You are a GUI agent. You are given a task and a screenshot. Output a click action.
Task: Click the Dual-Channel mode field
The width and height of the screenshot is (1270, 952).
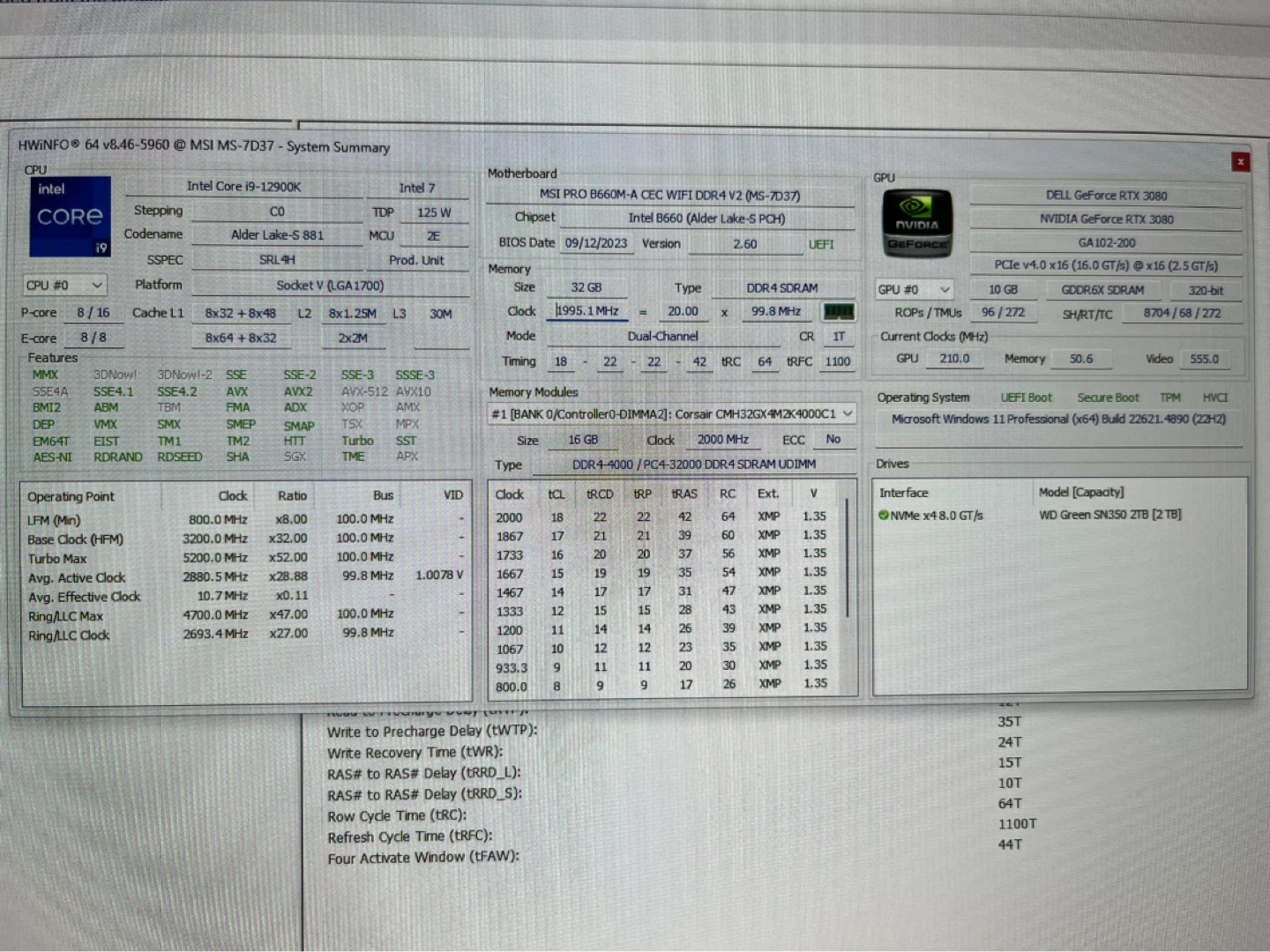[x=663, y=336]
